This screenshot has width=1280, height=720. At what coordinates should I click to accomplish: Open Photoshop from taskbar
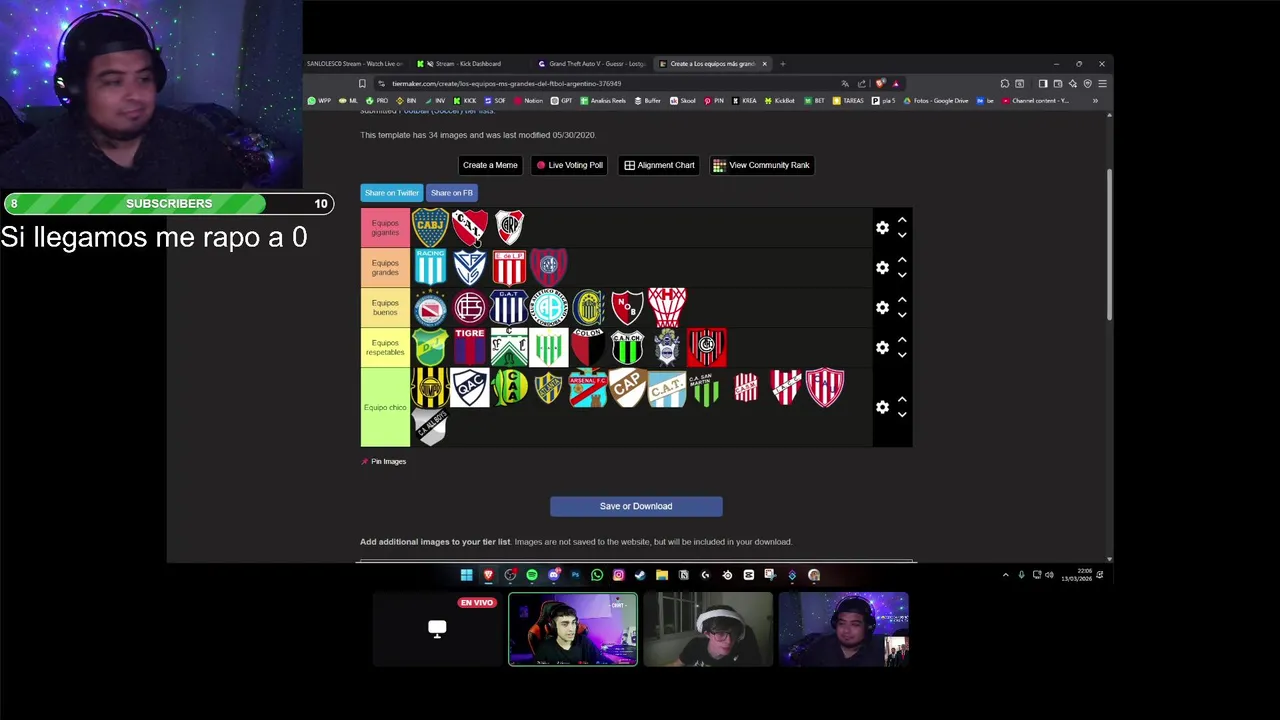(x=575, y=575)
